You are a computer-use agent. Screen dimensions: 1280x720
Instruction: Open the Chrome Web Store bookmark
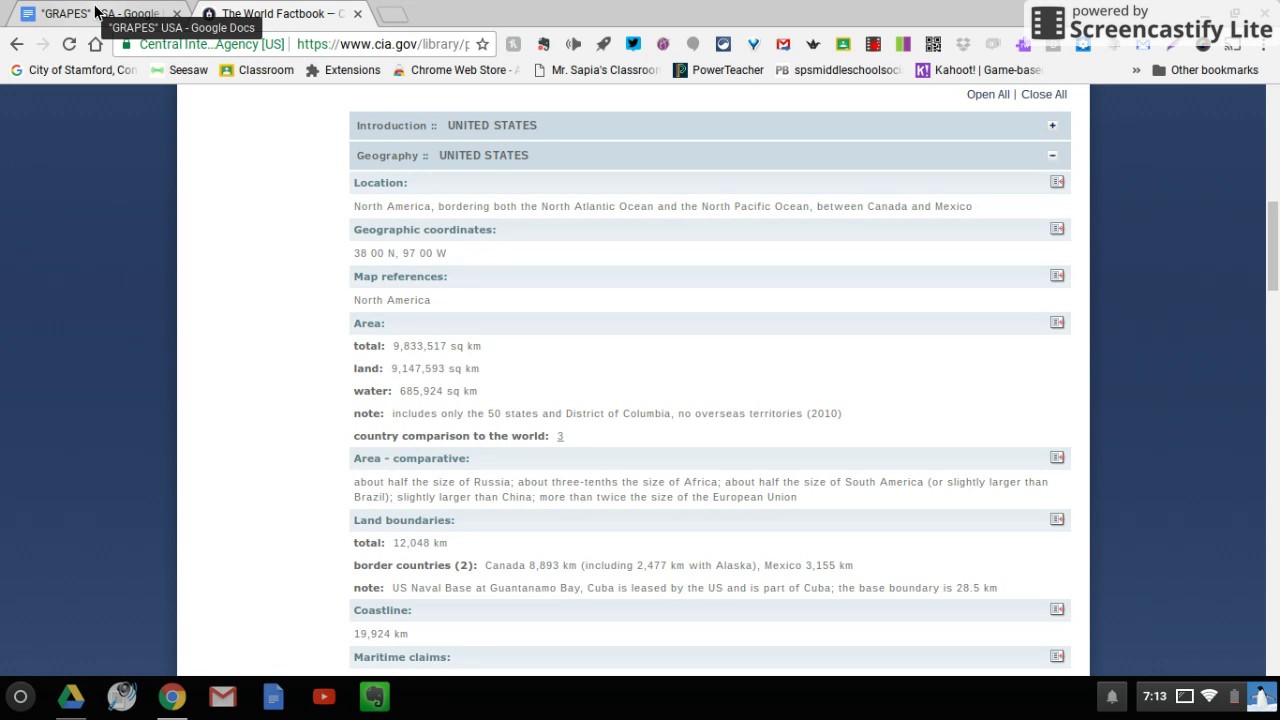point(456,70)
